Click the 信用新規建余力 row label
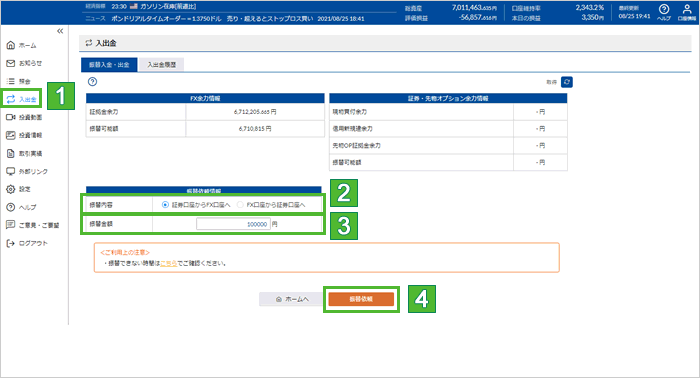 tap(352, 129)
